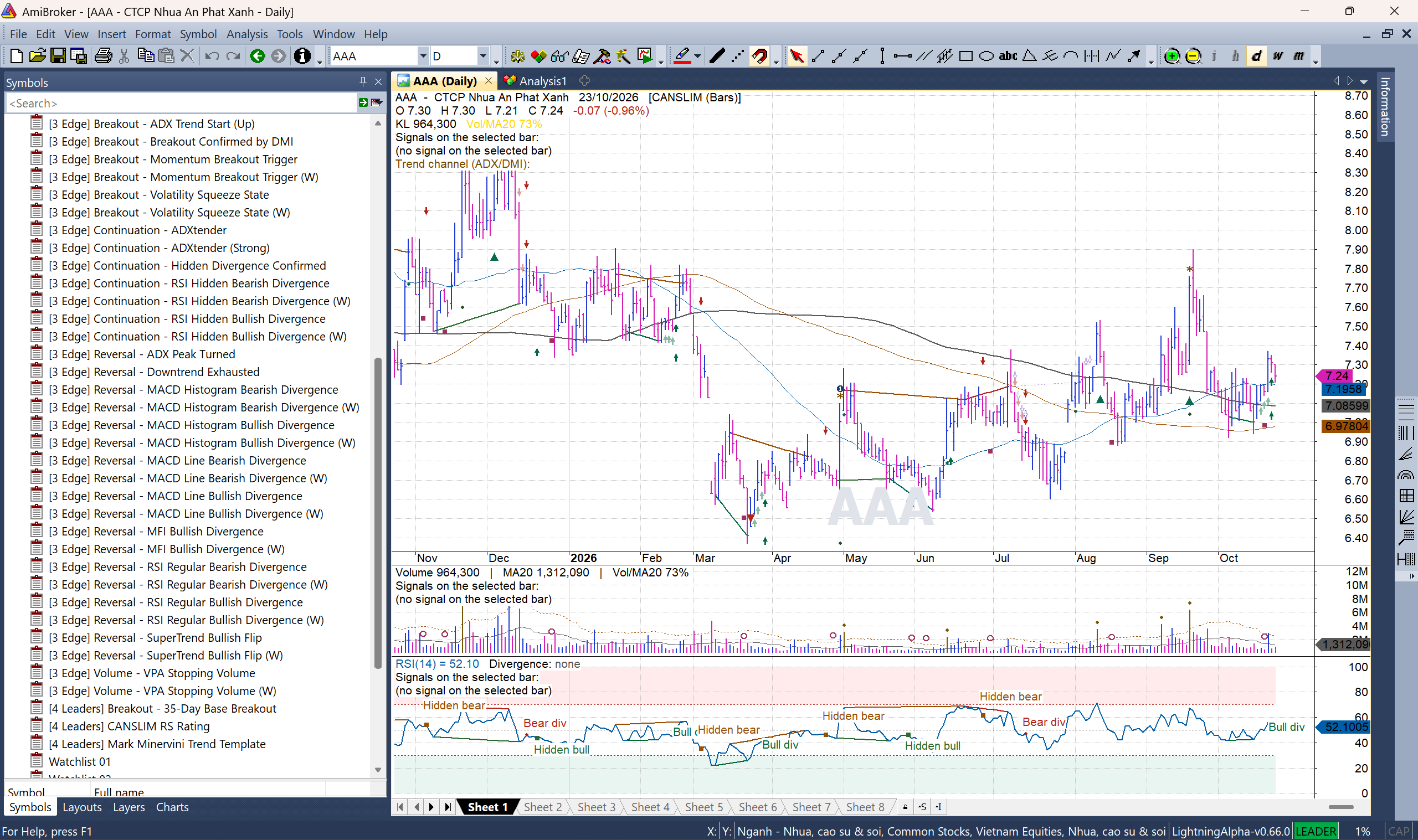Open the D interval dropdown
This screenshot has width=1418, height=840.
tap(483, 56)
